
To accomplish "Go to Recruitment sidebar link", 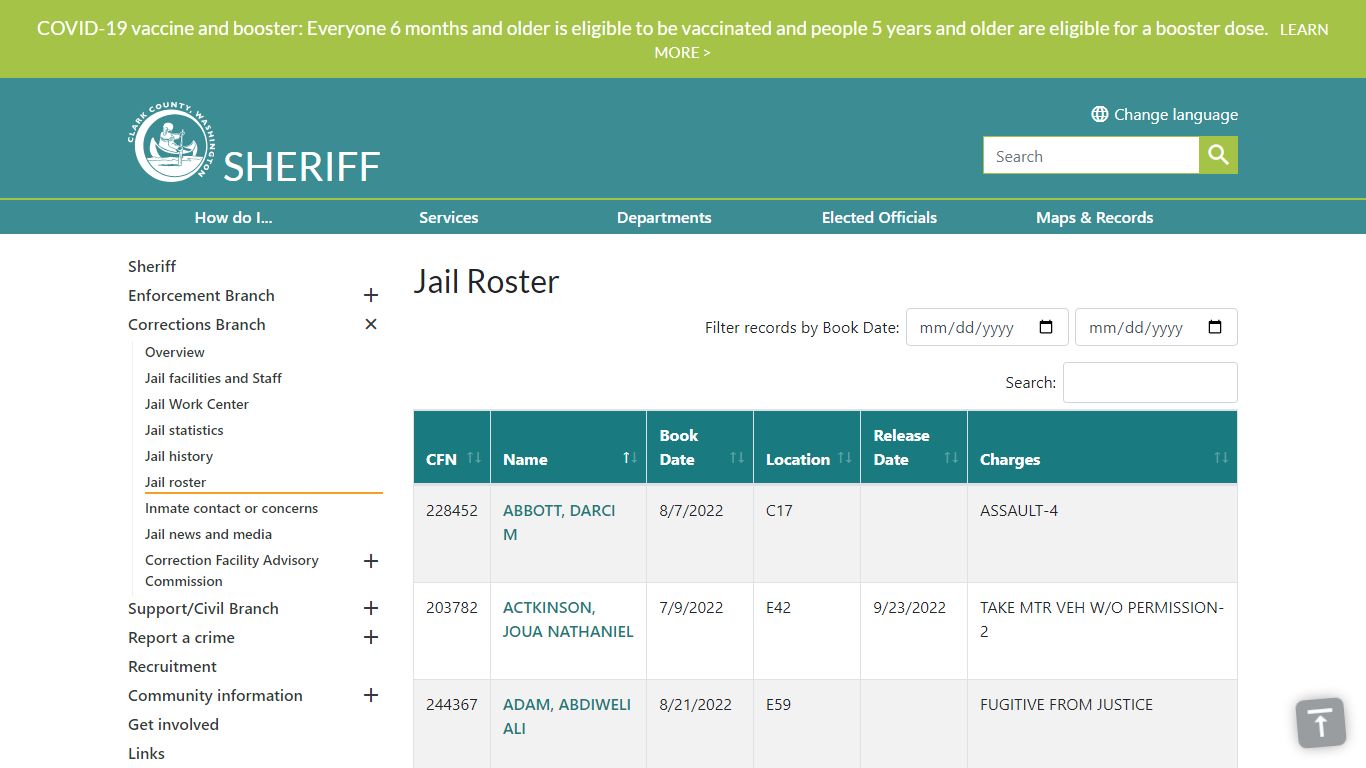I will 172,666.
